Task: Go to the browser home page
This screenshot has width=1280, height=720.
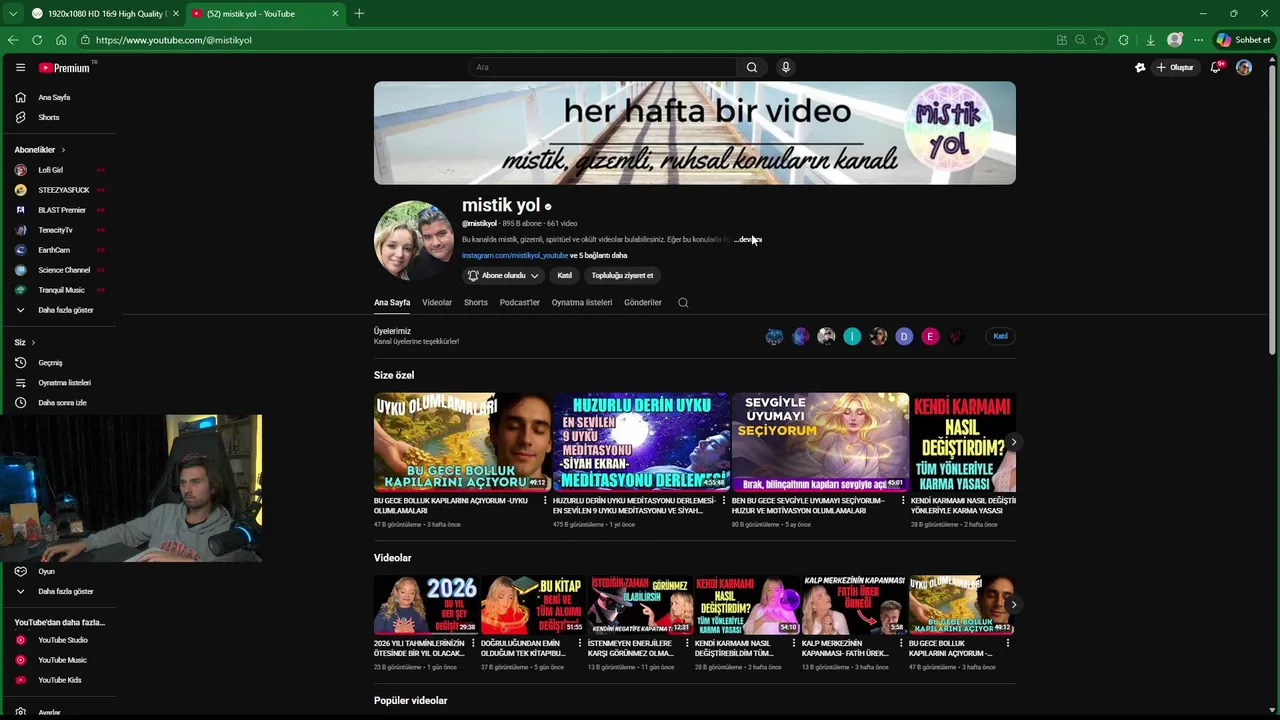Action: [61, 40]
